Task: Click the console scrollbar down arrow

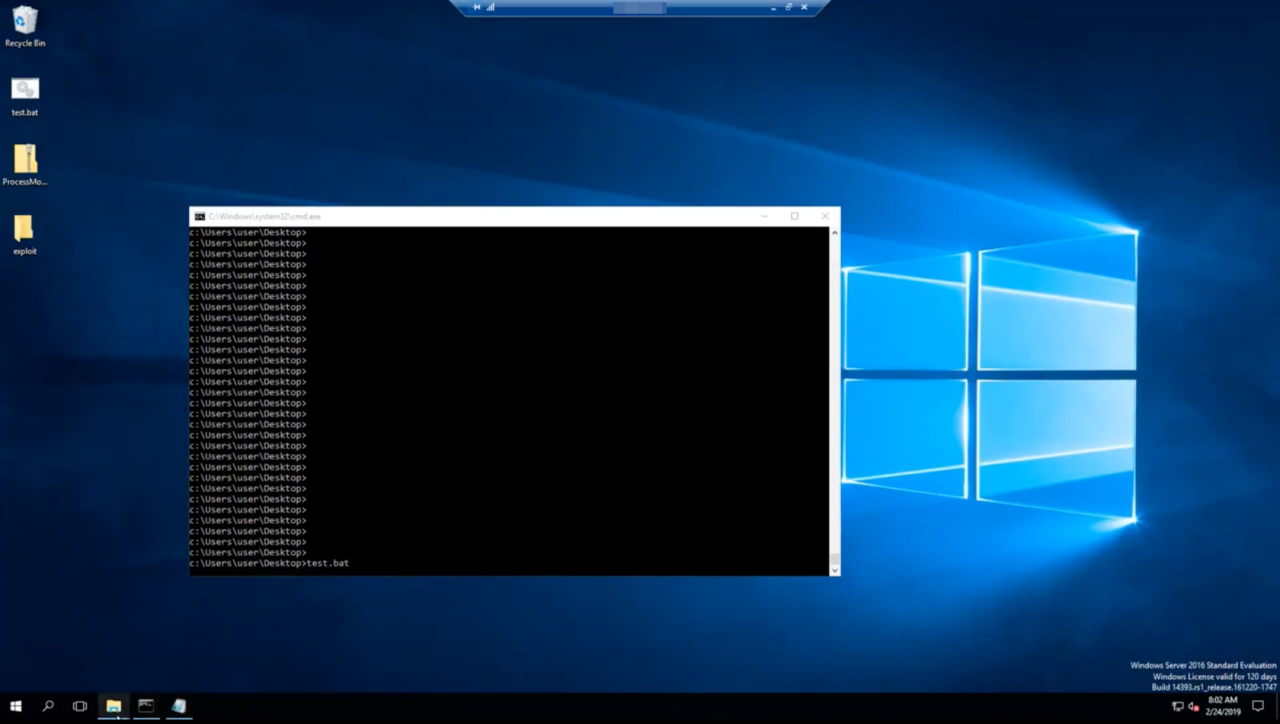Action: pyautogui.click(x=834, y=570)
